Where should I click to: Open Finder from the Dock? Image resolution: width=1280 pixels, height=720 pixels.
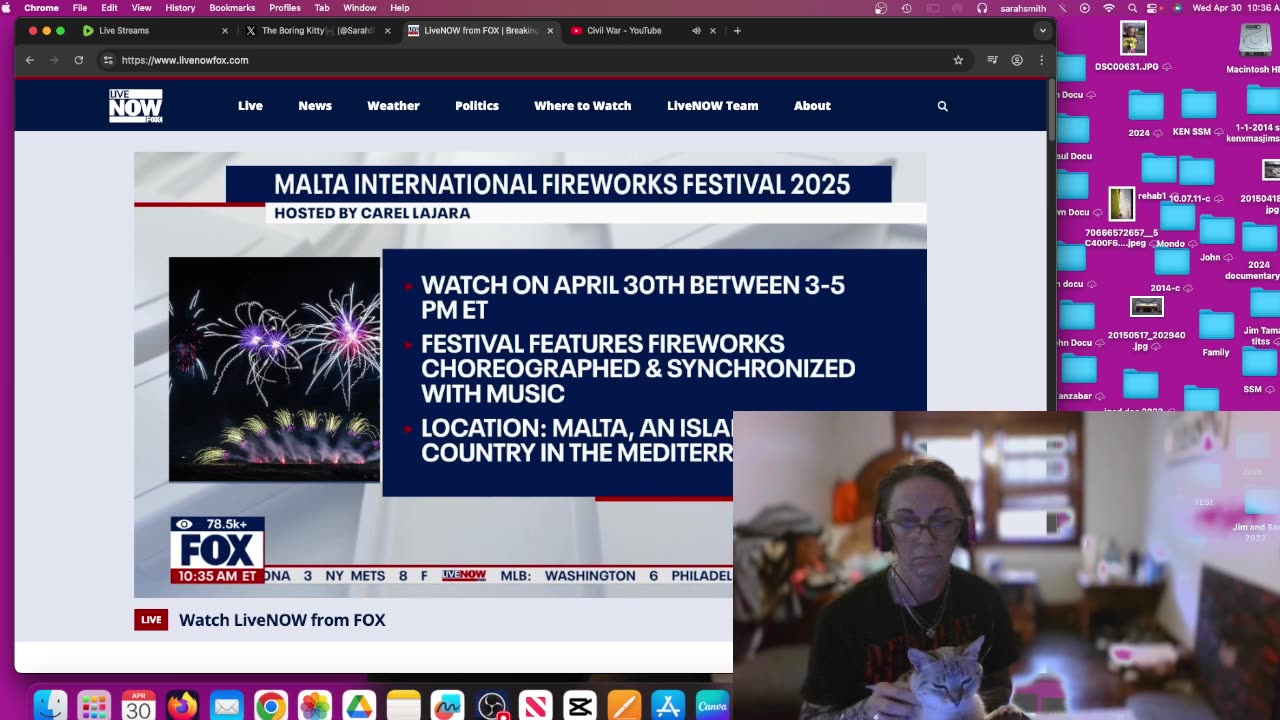pyautogui.click(x=50, y=706)
